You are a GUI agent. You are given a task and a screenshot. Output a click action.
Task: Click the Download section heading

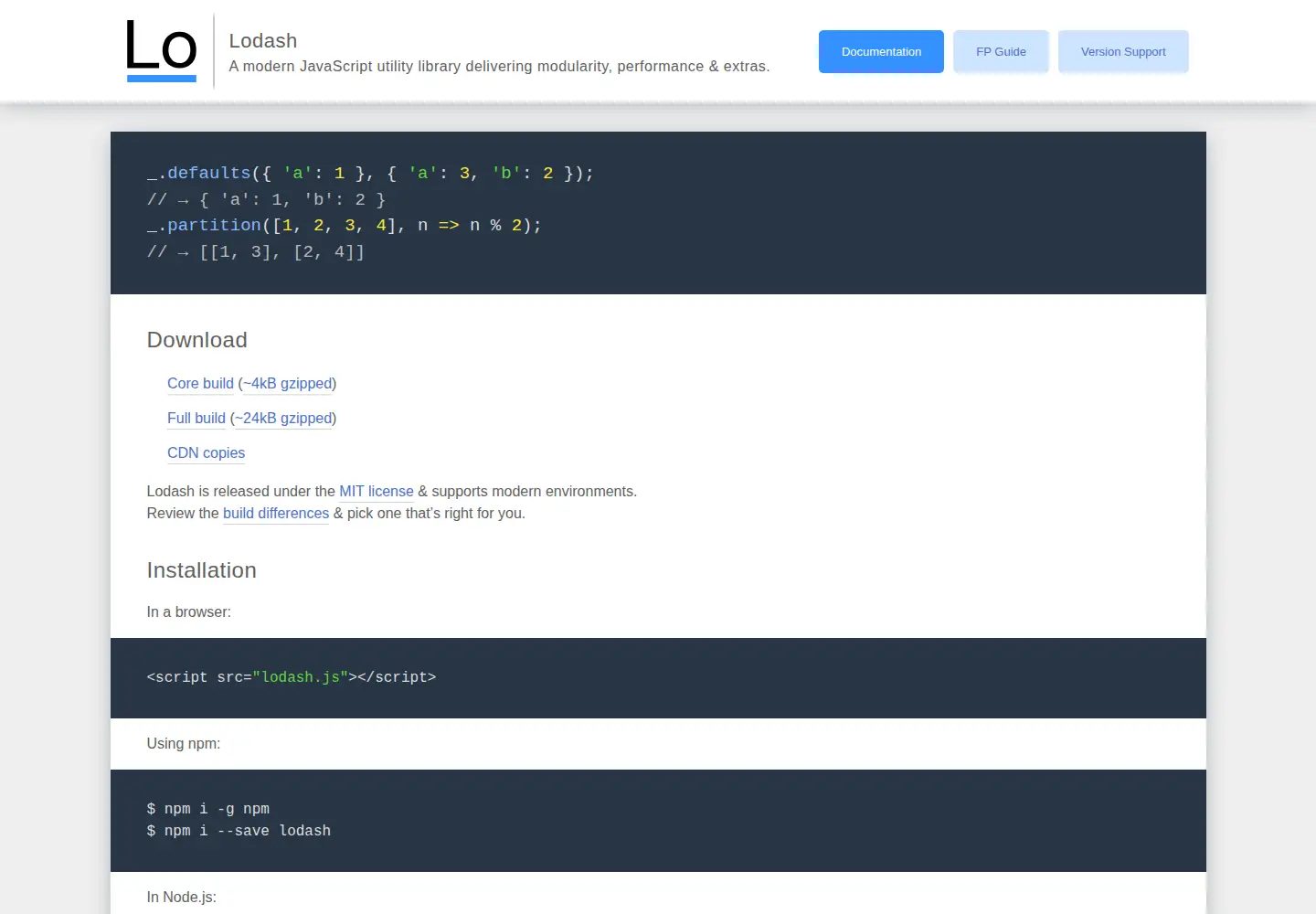pyautogui.click(x=197, y=340)
